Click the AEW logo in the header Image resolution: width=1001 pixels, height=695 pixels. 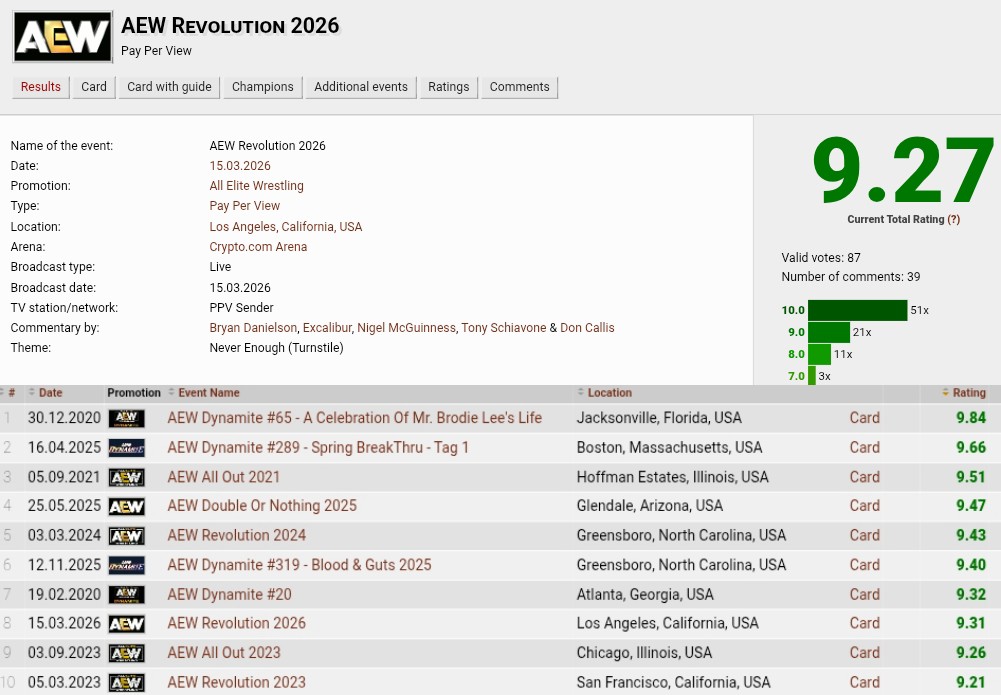click(63, 36)
